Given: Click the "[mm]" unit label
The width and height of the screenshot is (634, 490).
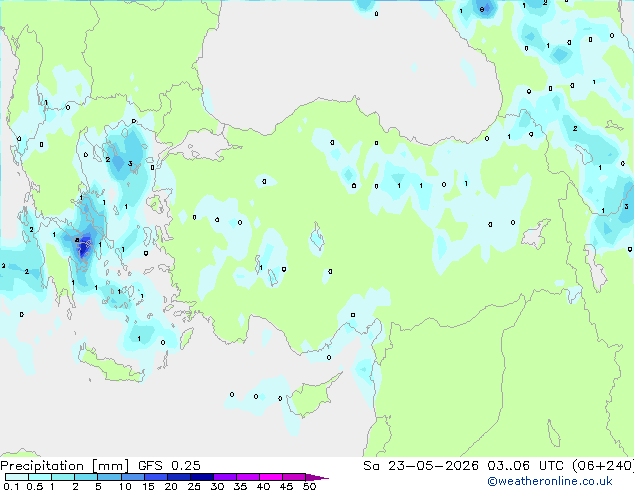Looking at the screenshot, I should point(110,466).
